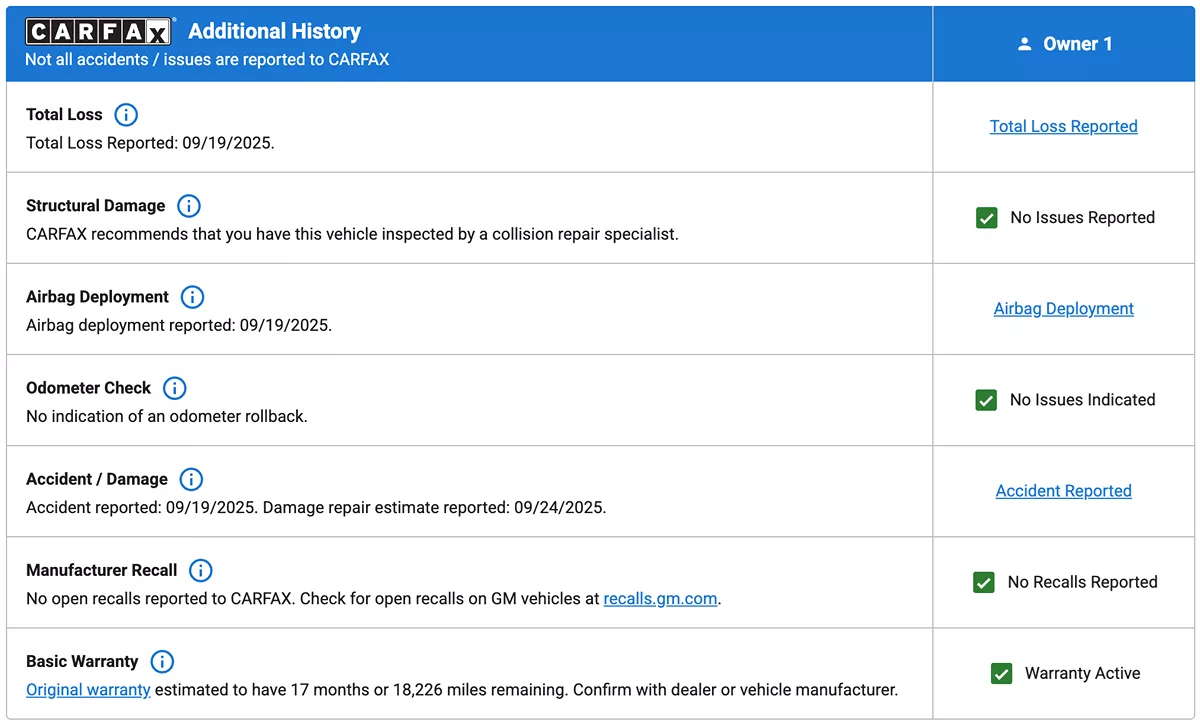The width and height of the screenshot is (1200, 725).
Task: Click Airbag Deployment info icon
Action: pos(192,297)
